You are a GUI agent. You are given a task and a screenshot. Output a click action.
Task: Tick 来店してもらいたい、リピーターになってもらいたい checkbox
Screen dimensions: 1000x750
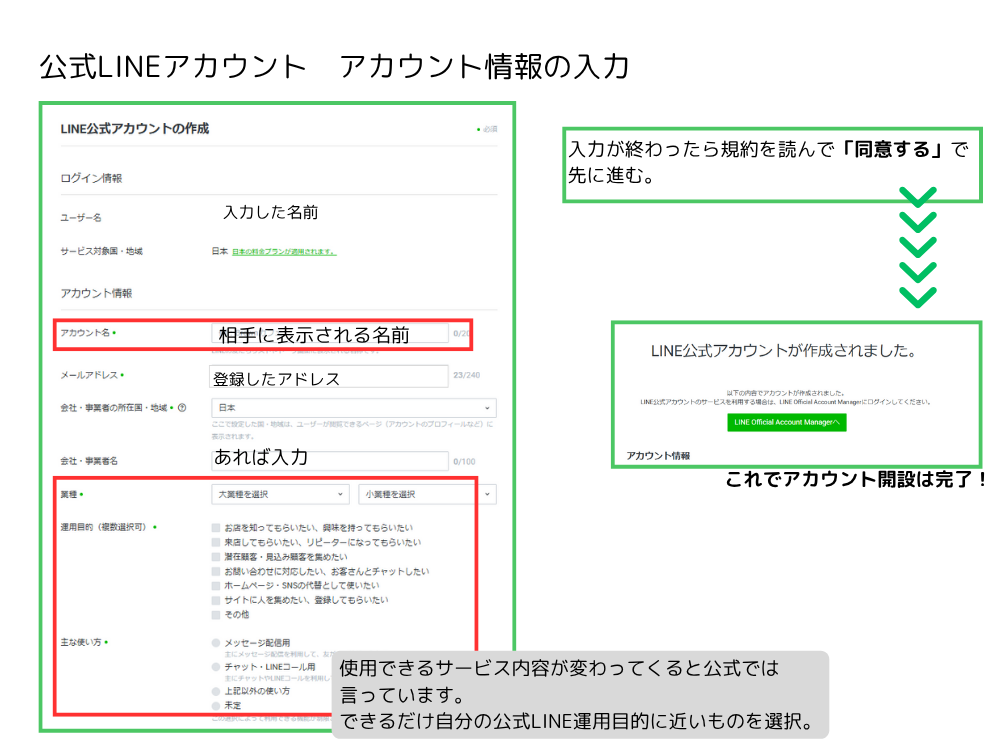(x=216, y=543)
